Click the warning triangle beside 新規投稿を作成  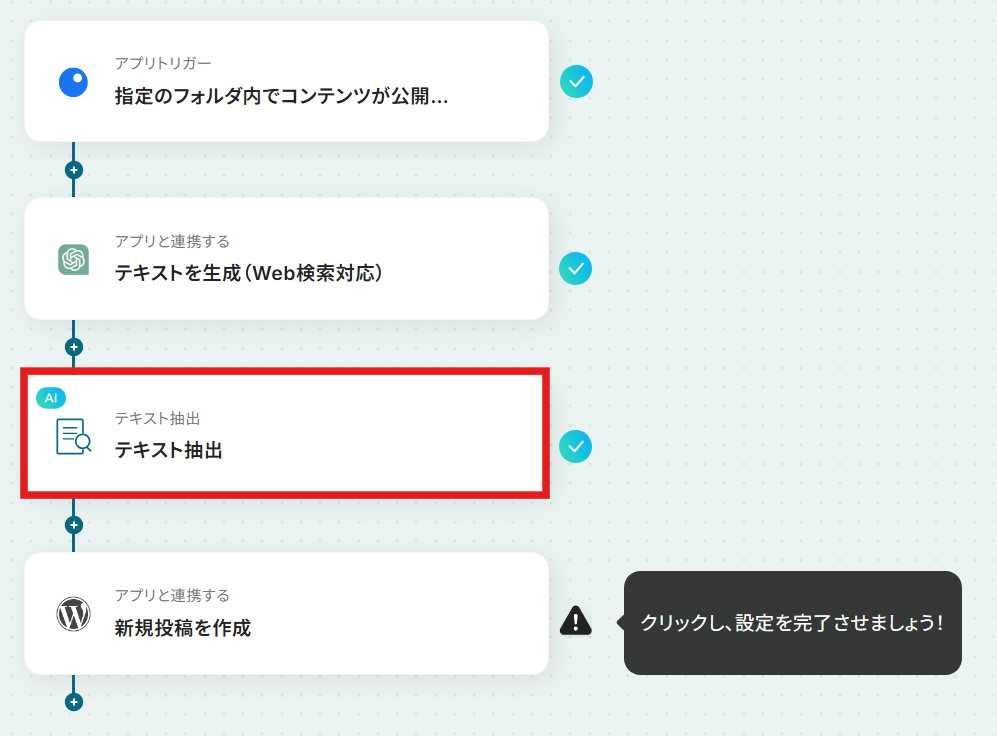tap(575, 620)
